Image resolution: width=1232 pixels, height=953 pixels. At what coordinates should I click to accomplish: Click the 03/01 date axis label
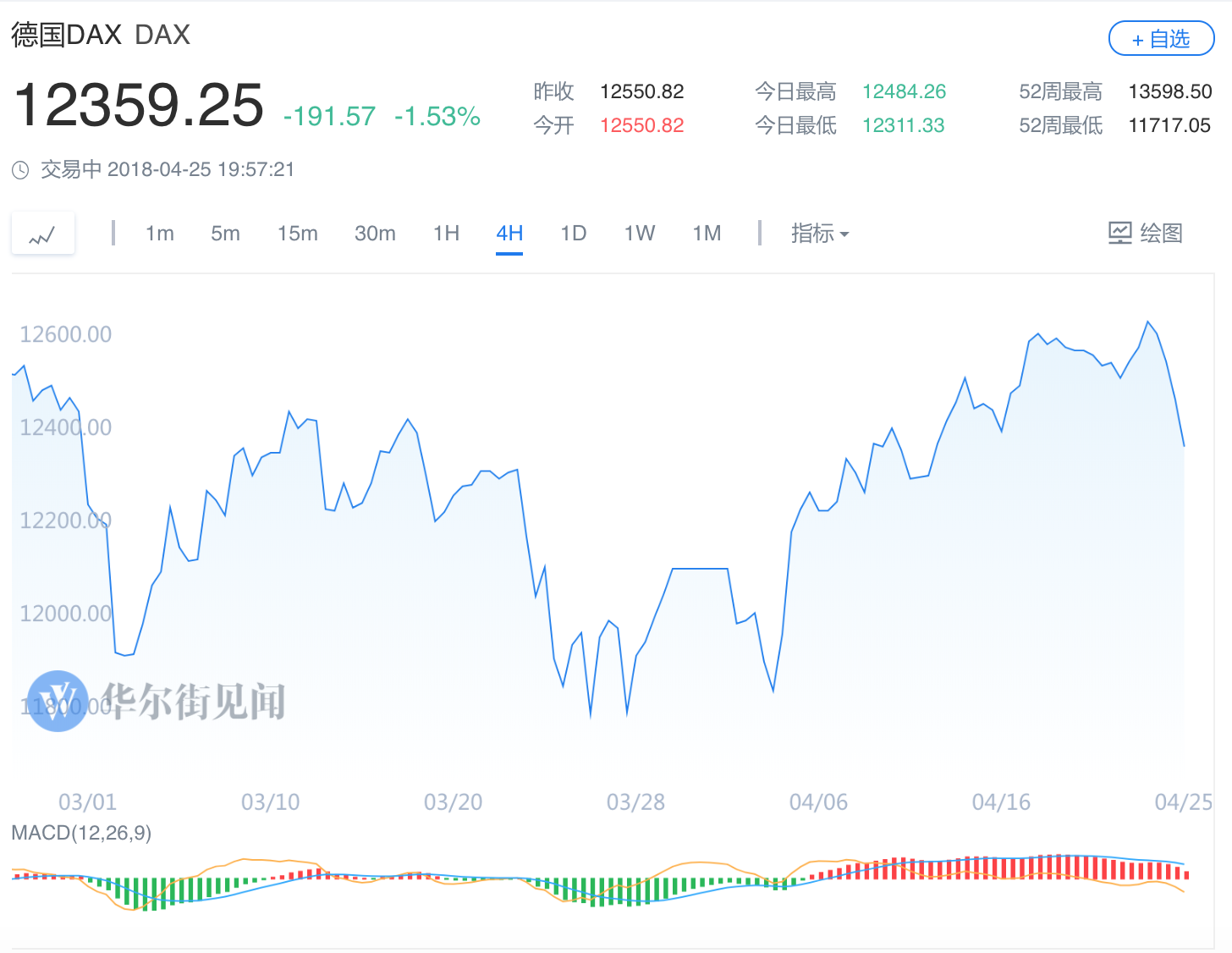coord(87,802)
